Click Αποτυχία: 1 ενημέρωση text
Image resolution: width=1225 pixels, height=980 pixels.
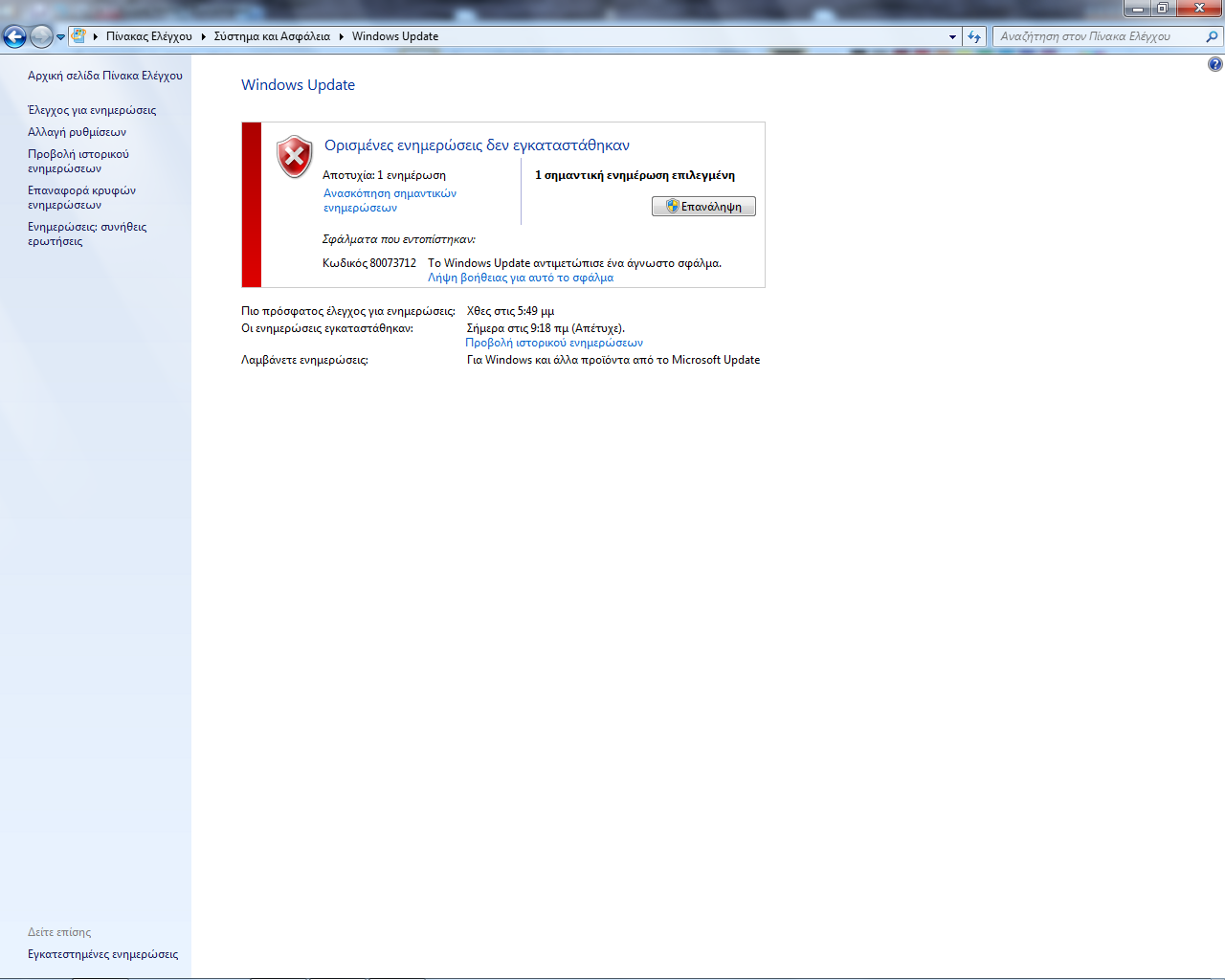pyautogui.click(x=384, y=175)
